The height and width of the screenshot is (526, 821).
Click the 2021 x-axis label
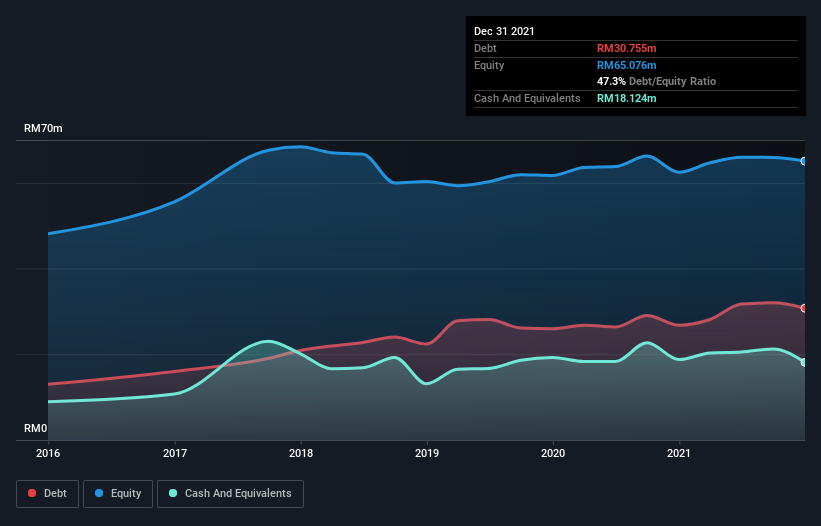pyautogui.click(x=679, y=453)
